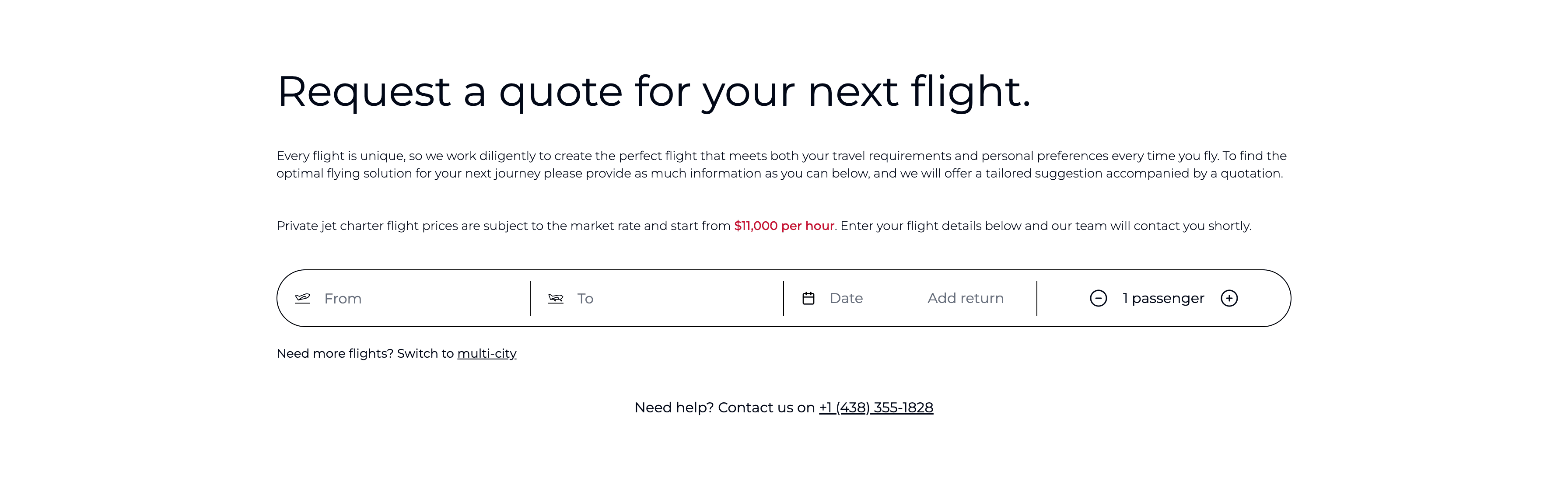Decrease passengers with the minus icon
The width and height of the screenshot is (1568, 488).
coord(1098,298)
